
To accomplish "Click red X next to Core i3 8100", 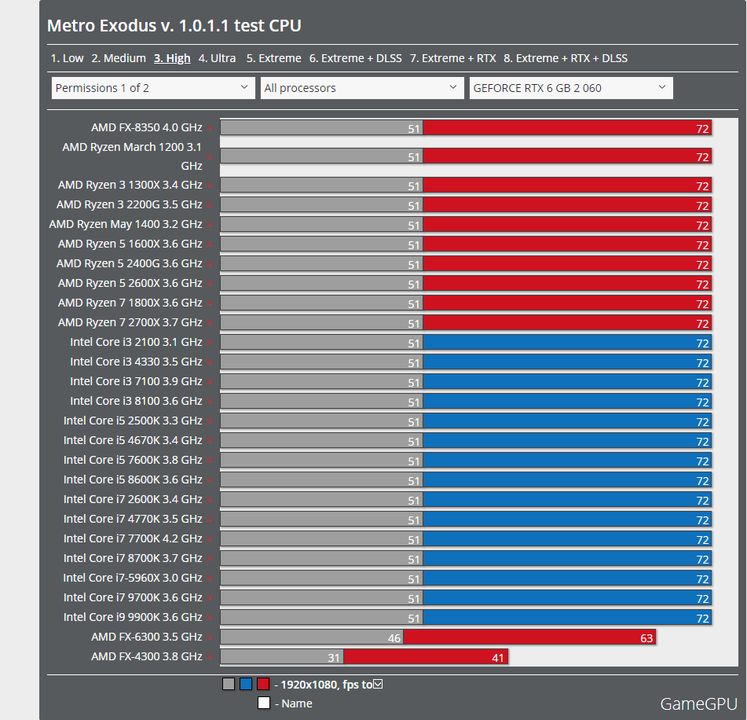I will pos(210,401).
